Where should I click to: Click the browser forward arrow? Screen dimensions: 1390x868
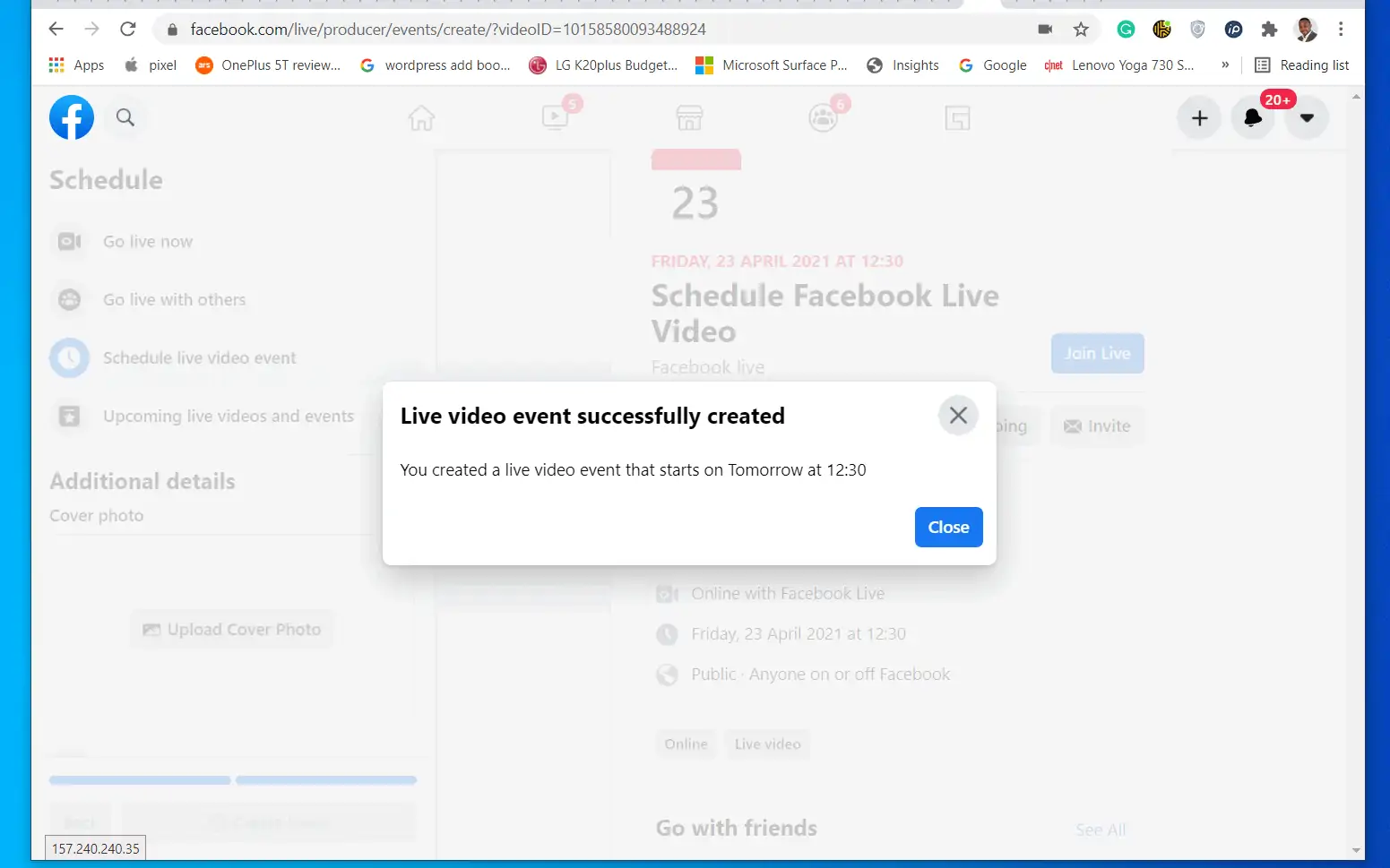(91, 29)
